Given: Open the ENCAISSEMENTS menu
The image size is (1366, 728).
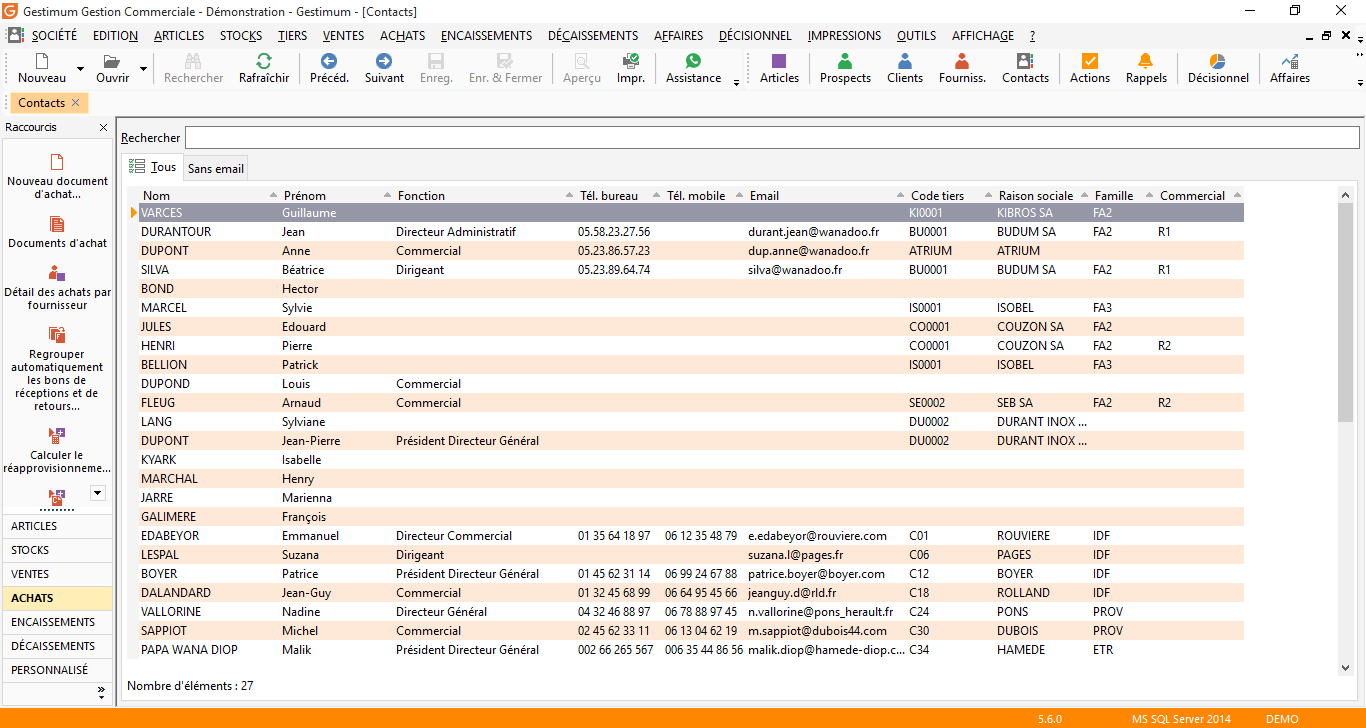Looking at the screenshot, I should (486, 35).
